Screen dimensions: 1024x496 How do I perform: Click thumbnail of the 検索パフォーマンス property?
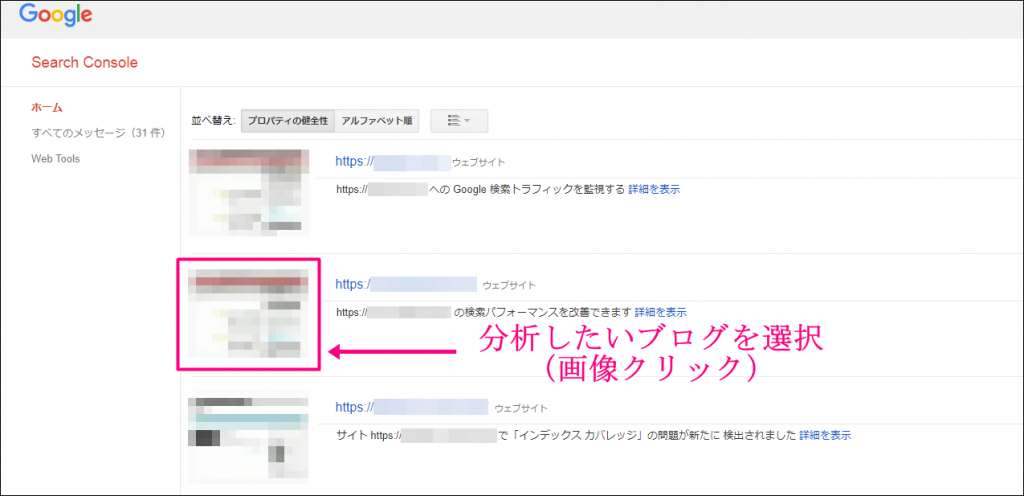pyautogui.click(x=249, y=314)
